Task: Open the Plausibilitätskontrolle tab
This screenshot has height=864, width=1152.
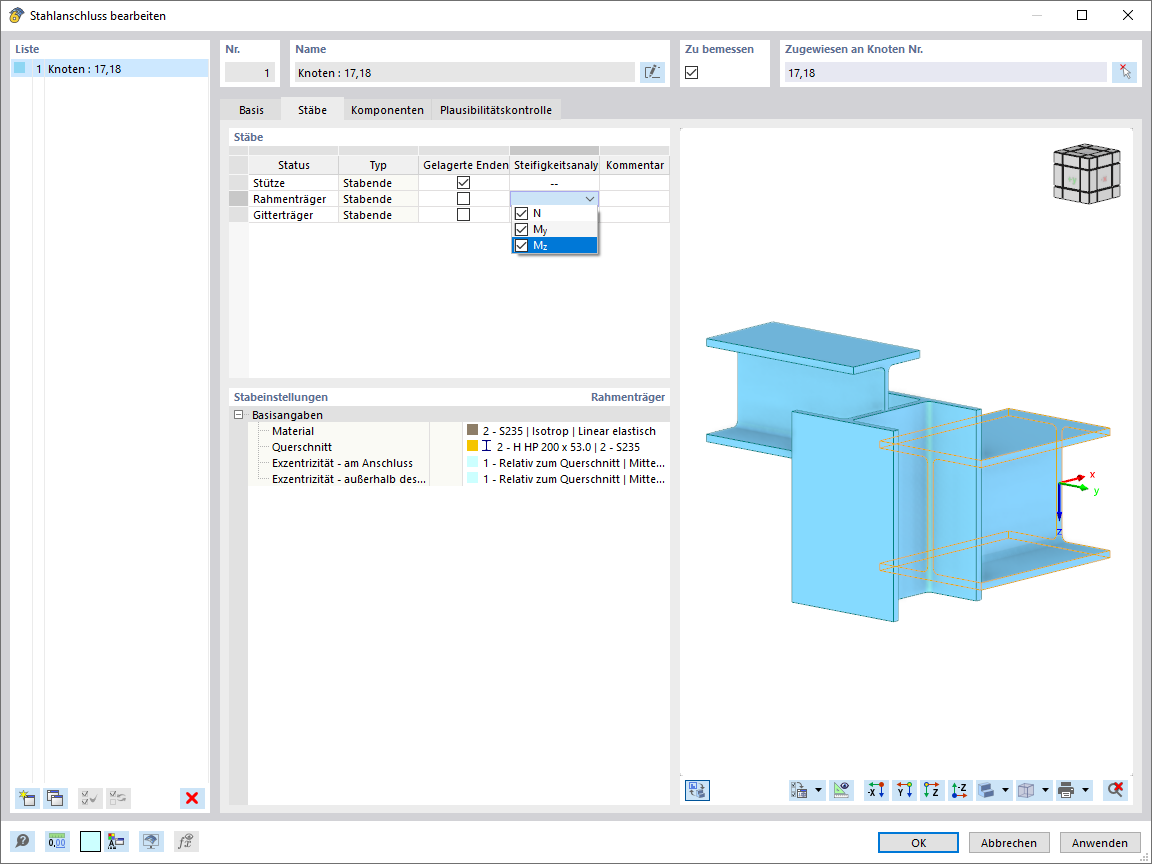Action: pos(496,109)
